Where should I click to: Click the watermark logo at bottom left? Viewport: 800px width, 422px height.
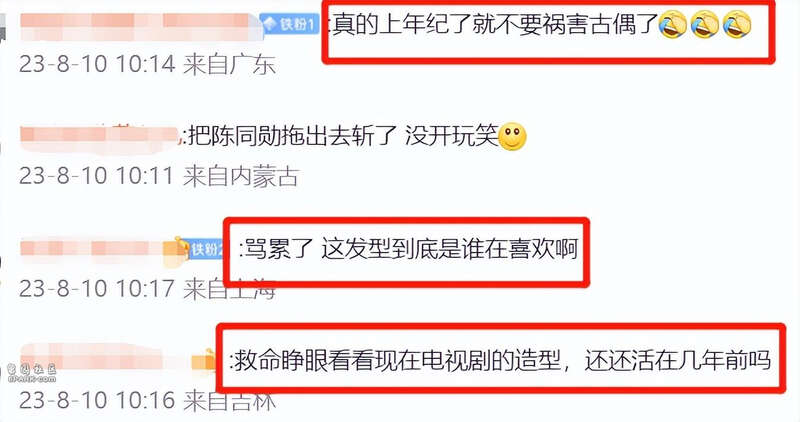pos(31,373)
